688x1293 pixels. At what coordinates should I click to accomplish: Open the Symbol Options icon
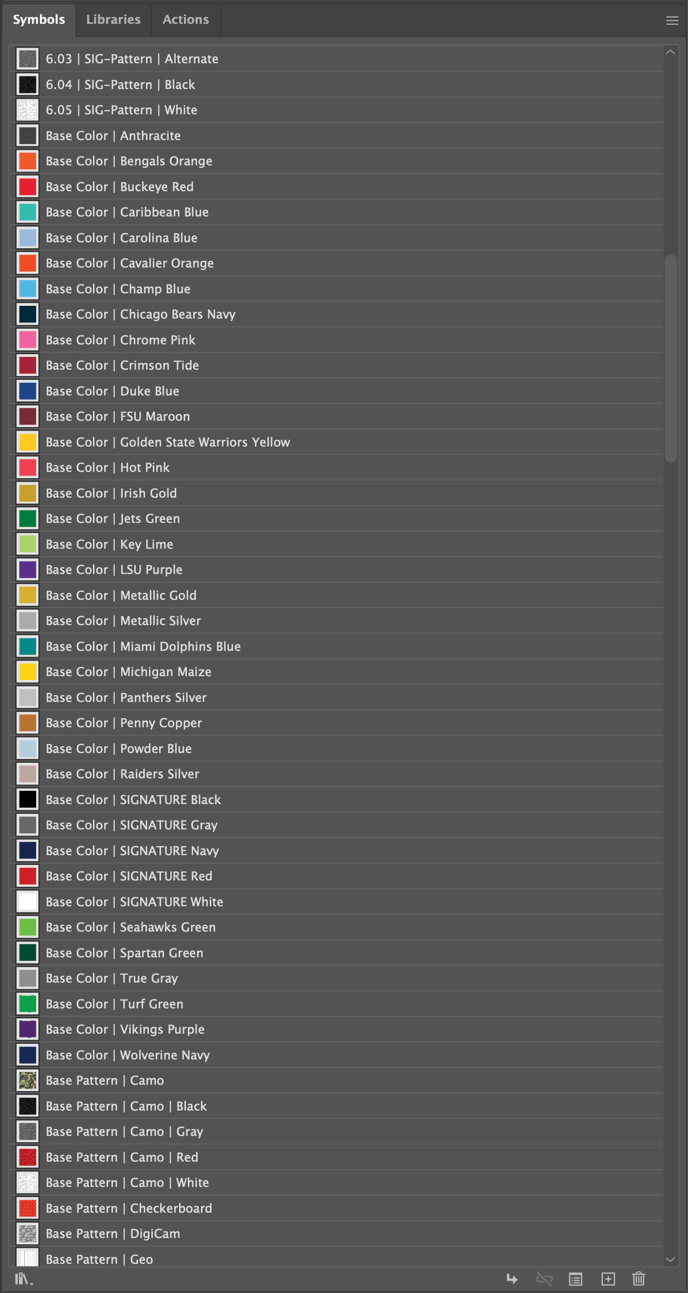[576, 1279]
